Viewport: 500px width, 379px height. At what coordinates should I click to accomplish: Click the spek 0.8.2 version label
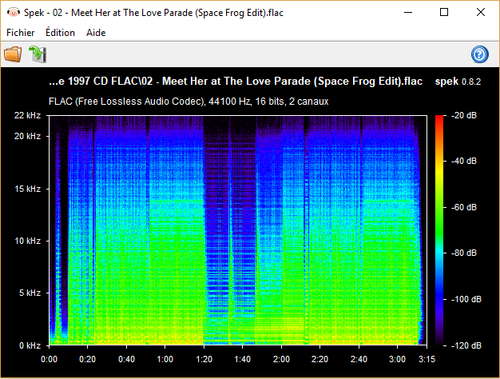(x=458, y=82)
